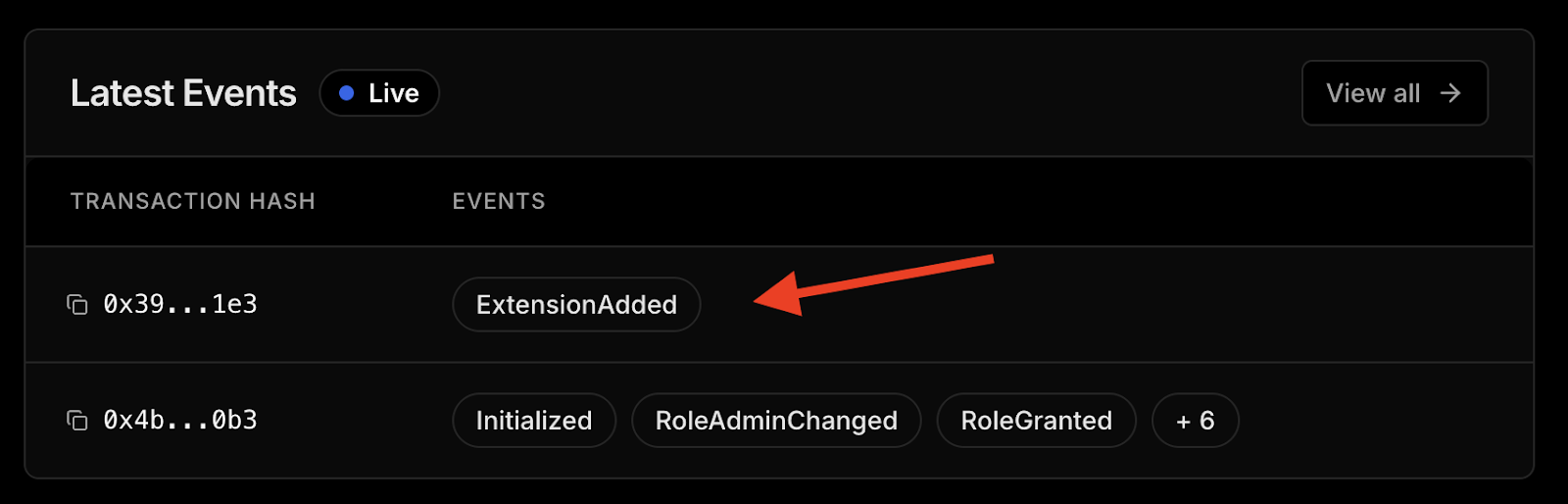Click the right arrow icon in View all

(x=1450, y=93)
